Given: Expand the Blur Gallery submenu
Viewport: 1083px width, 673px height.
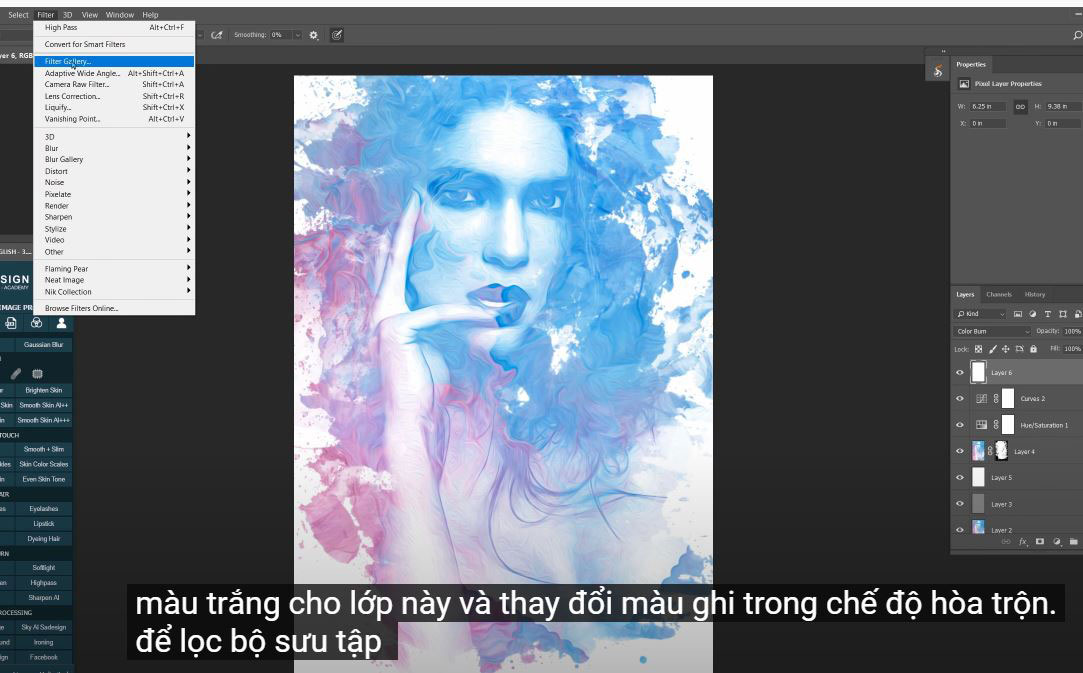Looking at the screenshot, I should coord(115,159).
